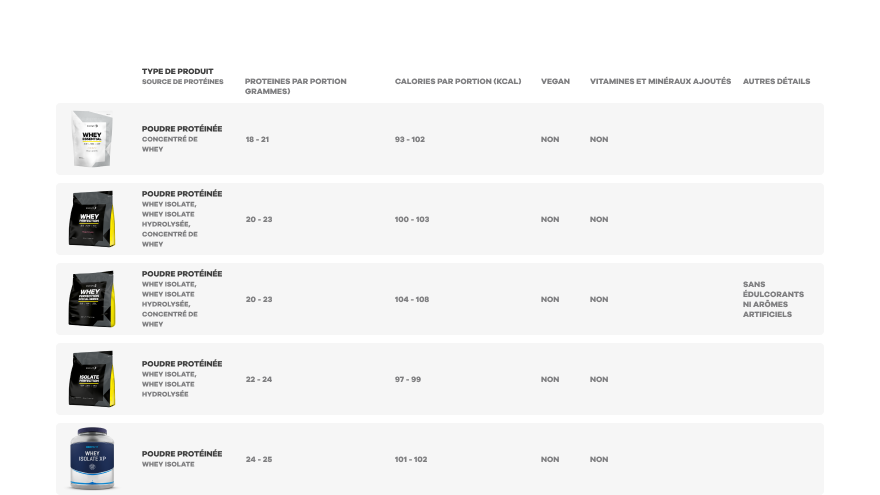Screen dimensions: 880x495
Task: Select the Isolate Perfection bag thumbnail
Action: point(92,379)
